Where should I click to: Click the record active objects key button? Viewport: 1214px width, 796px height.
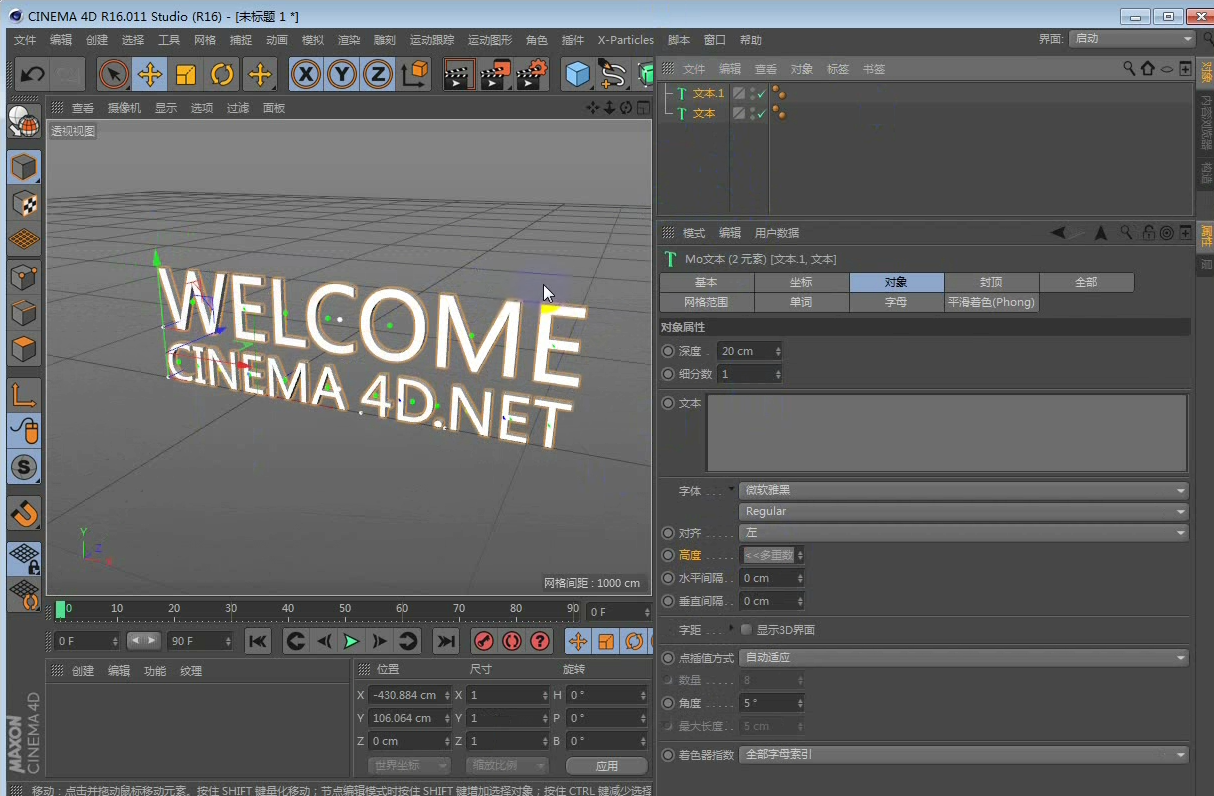pyautogui.click(x=484, y=641)
